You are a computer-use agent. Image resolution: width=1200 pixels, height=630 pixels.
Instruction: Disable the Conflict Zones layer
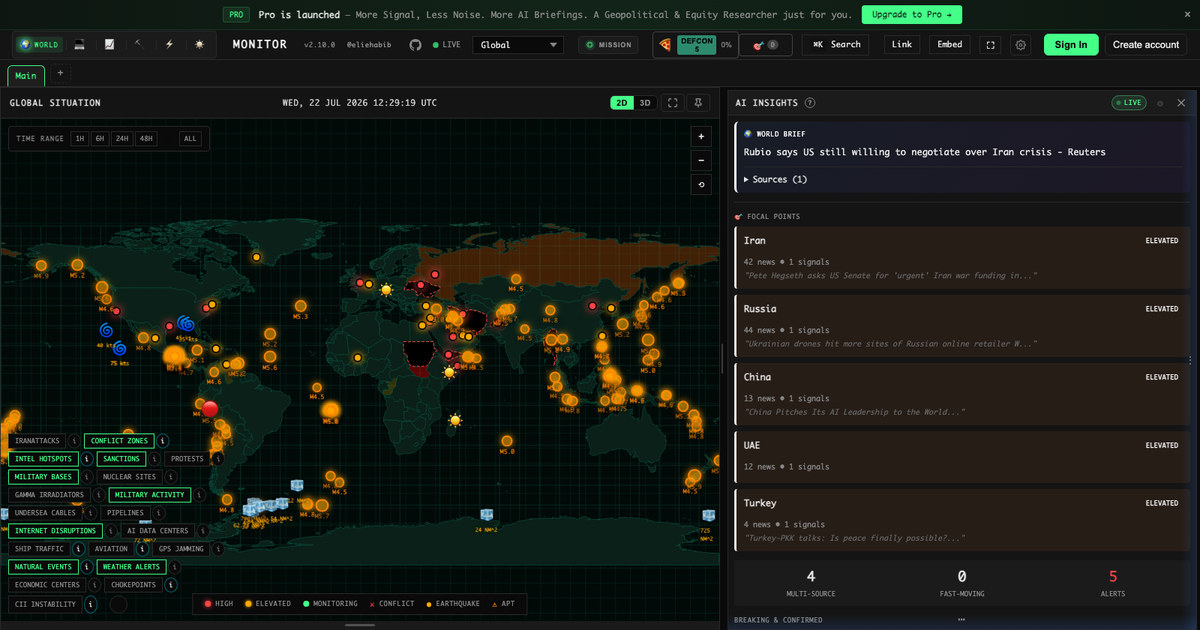coord(119,441)
